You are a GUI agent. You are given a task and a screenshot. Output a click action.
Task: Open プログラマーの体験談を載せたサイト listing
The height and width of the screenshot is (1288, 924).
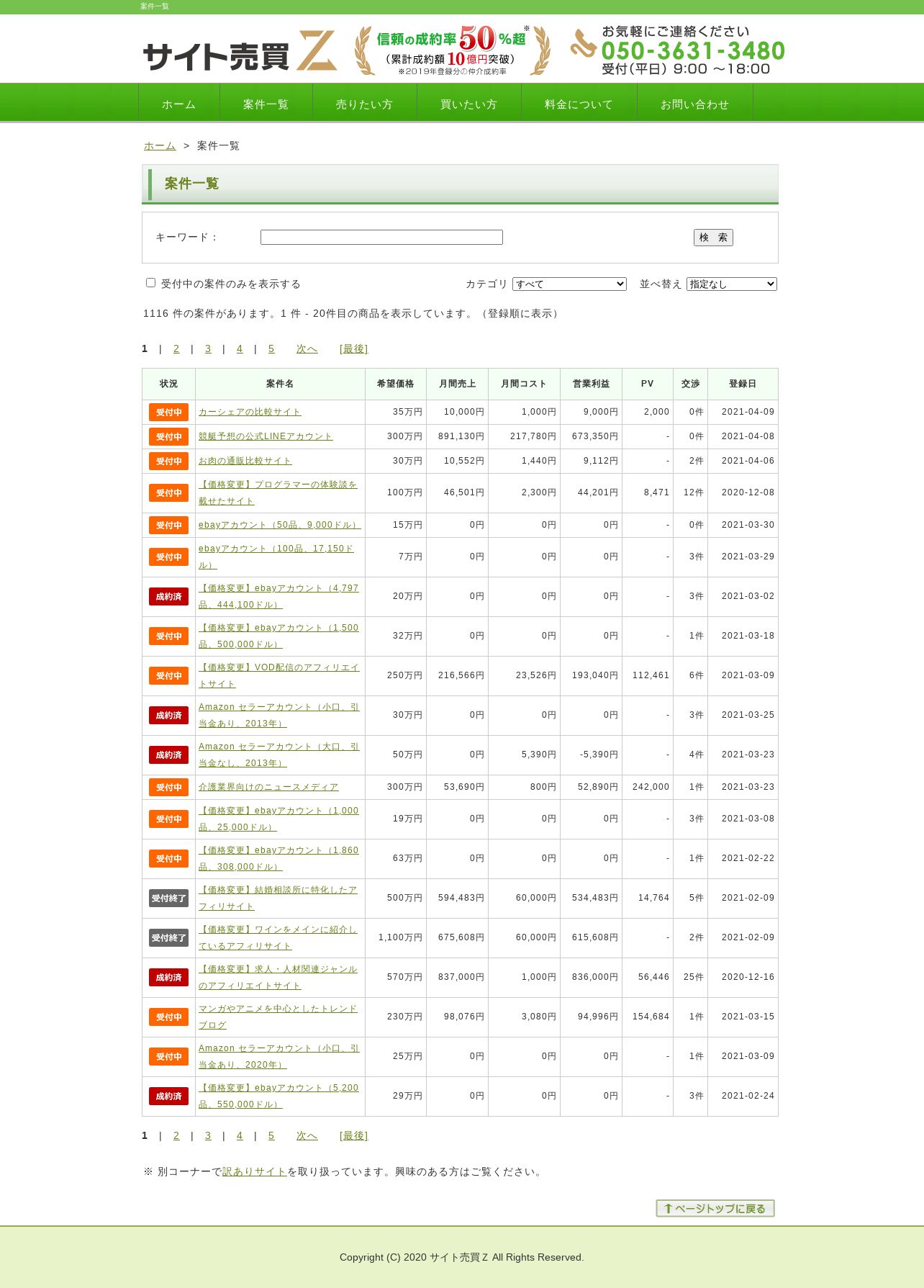tap(278, 492)
